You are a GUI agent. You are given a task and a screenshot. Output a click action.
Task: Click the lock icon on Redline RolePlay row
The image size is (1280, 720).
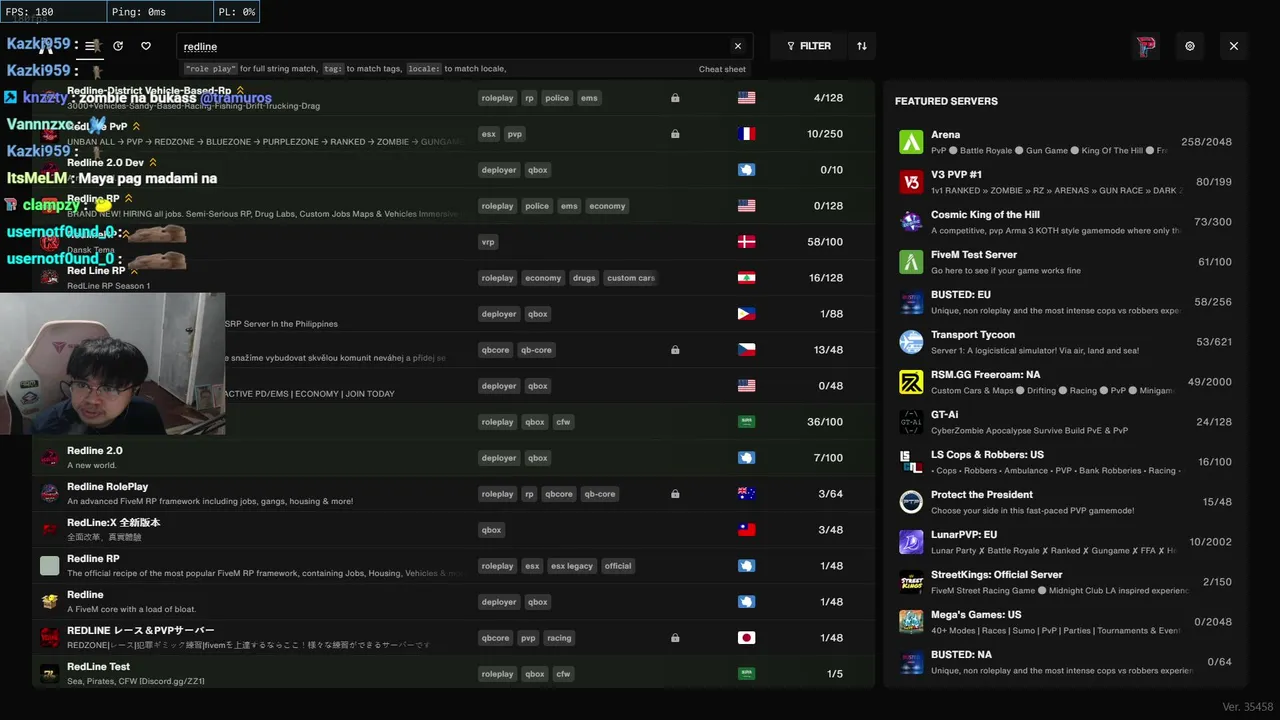coord(675,494)
